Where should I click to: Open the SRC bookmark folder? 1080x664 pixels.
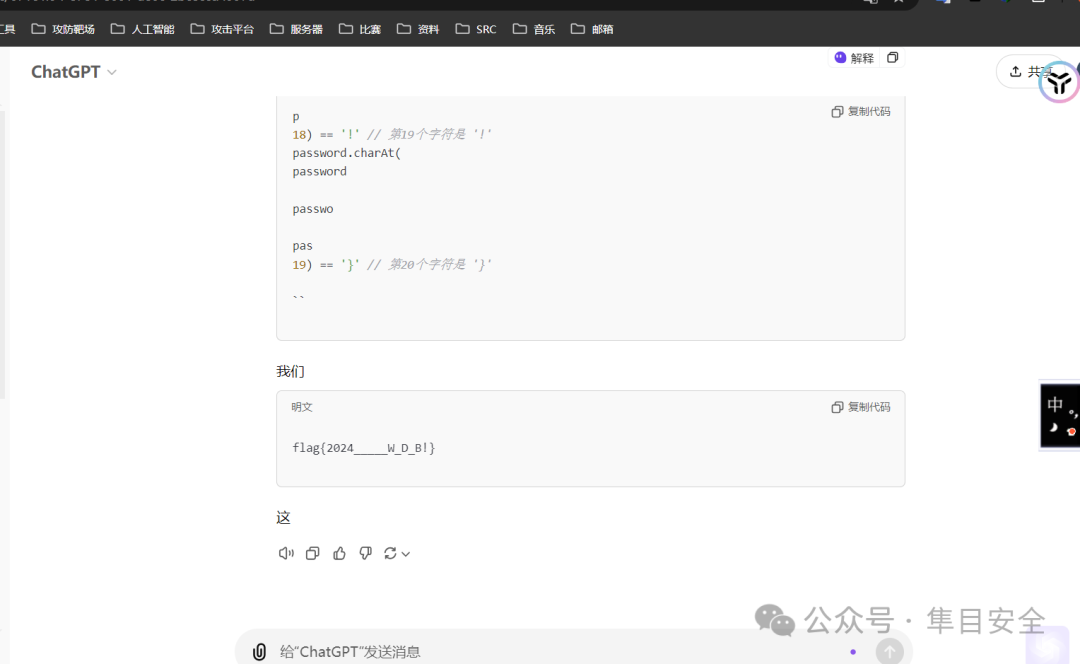(476, 29)
